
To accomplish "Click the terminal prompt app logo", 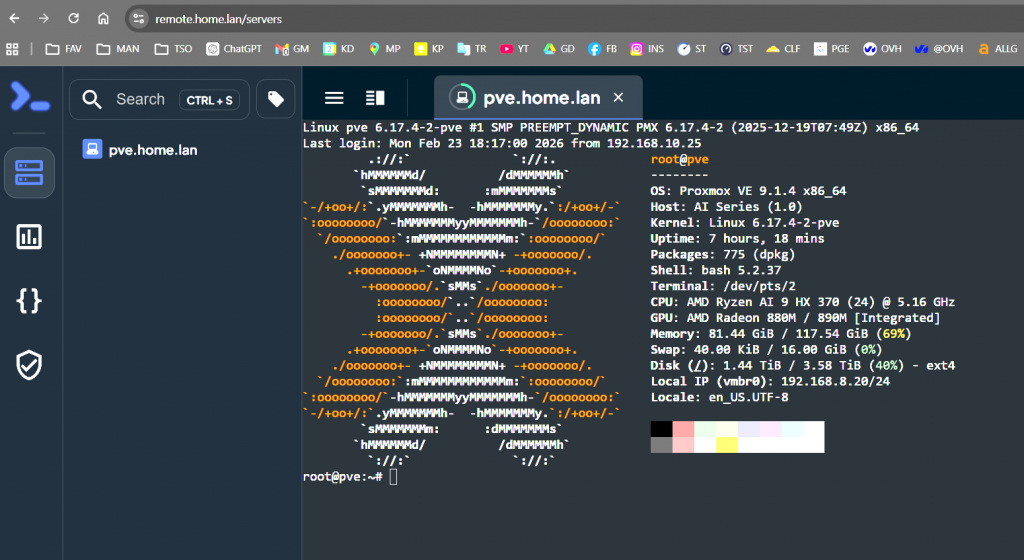I will (29, 97).
